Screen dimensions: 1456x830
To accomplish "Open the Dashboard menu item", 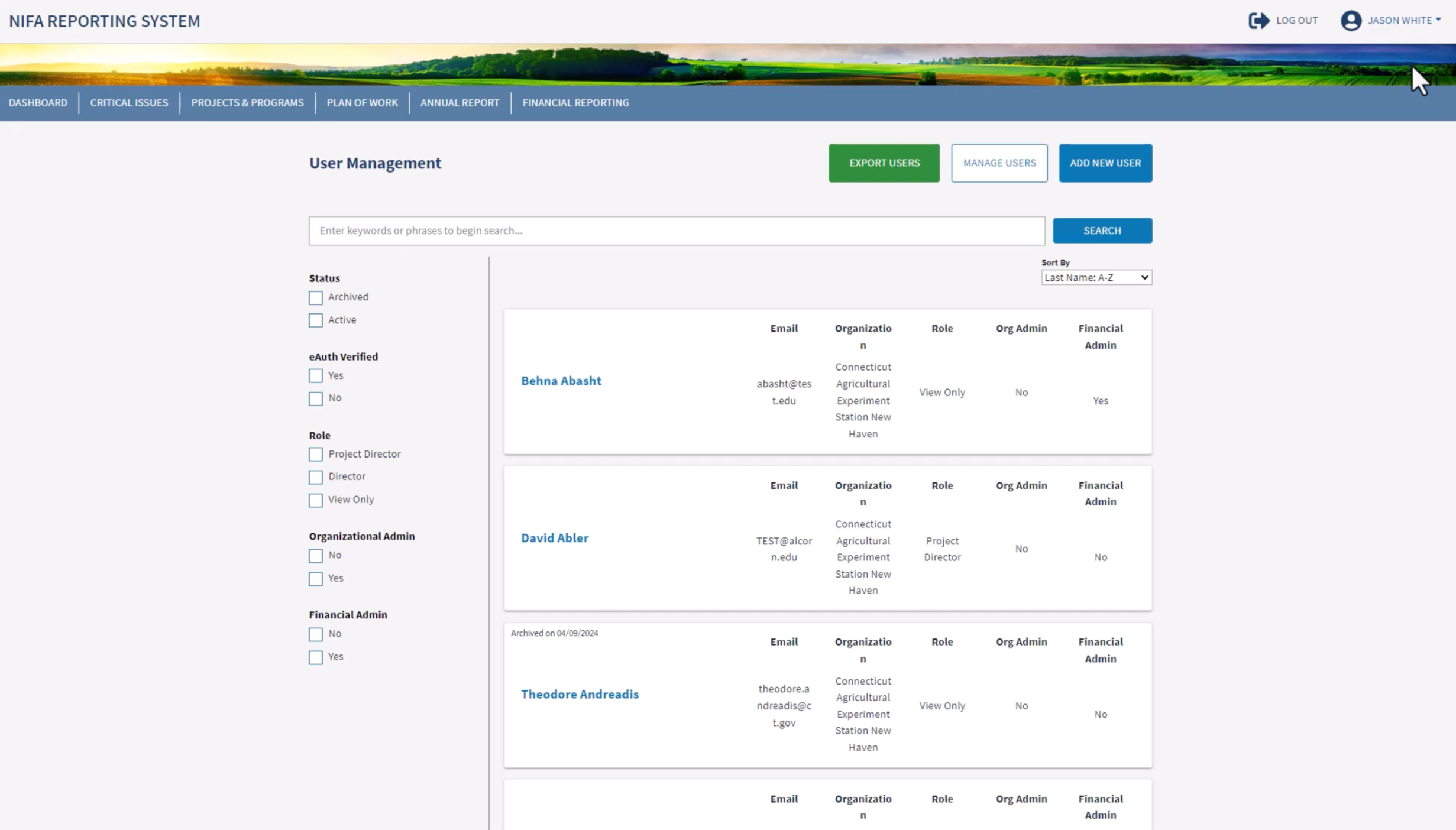I will [x=38, y=103].
